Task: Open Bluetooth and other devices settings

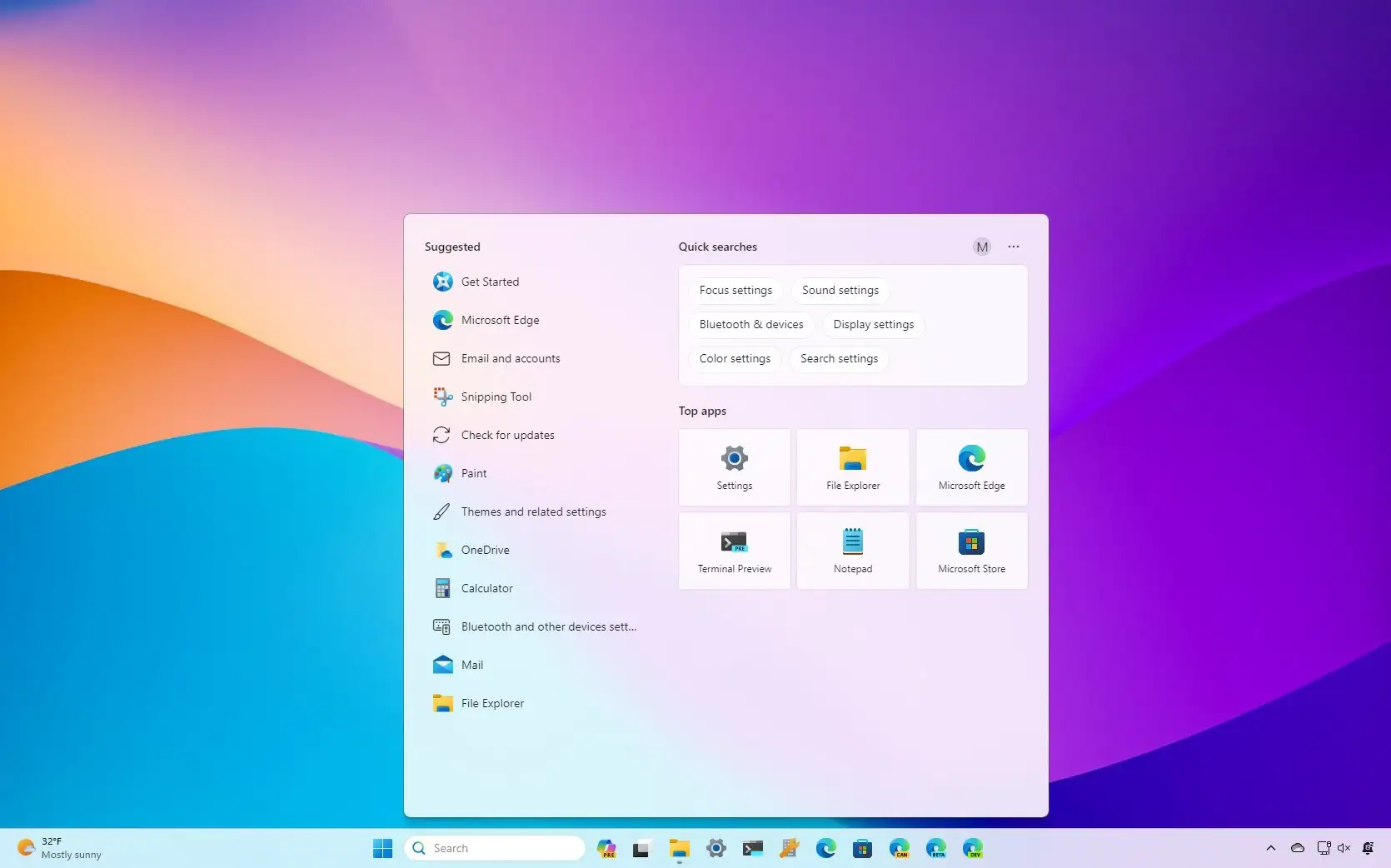Action: (533, 626)
